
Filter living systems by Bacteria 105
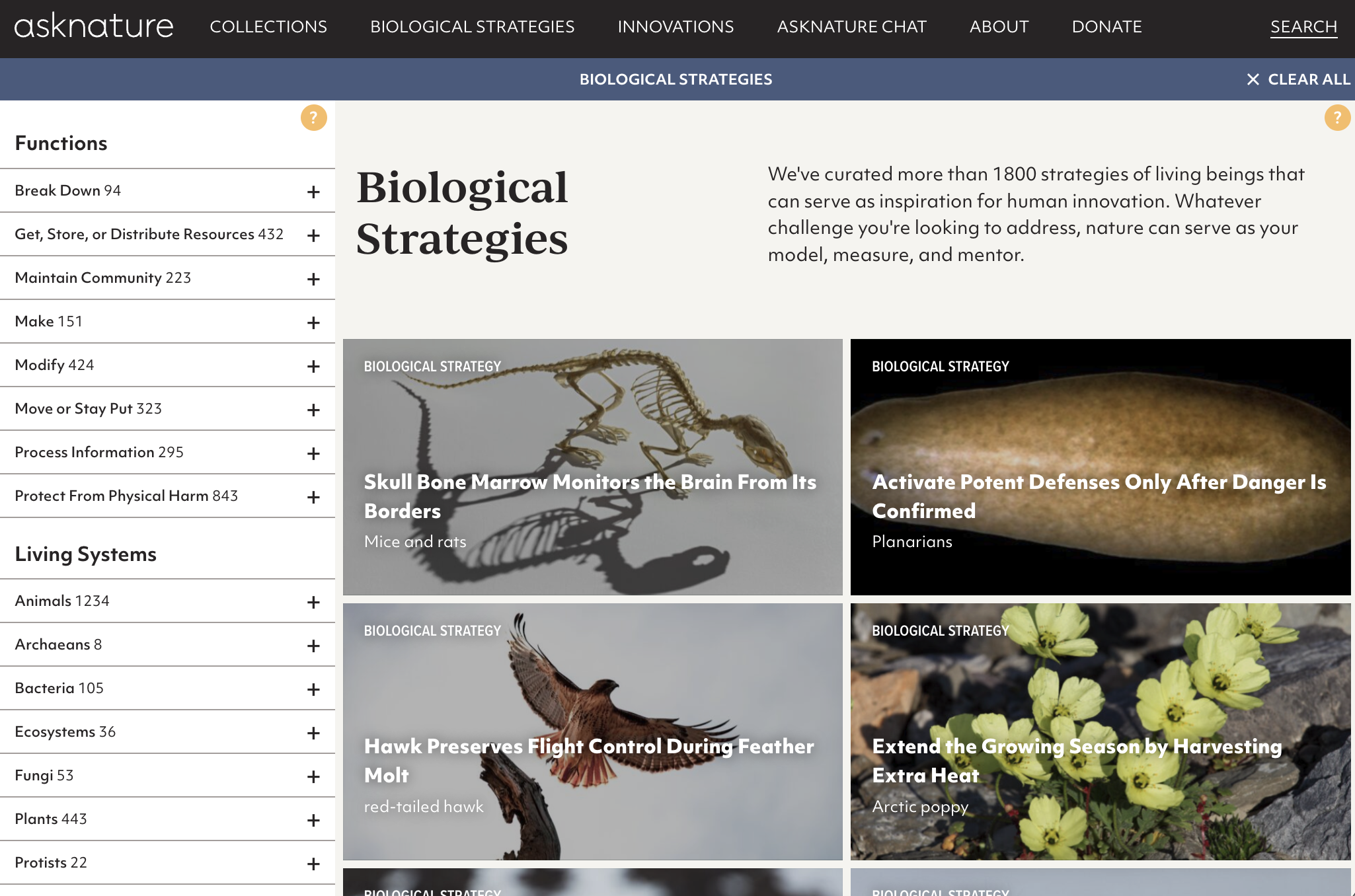coord(59,688)
